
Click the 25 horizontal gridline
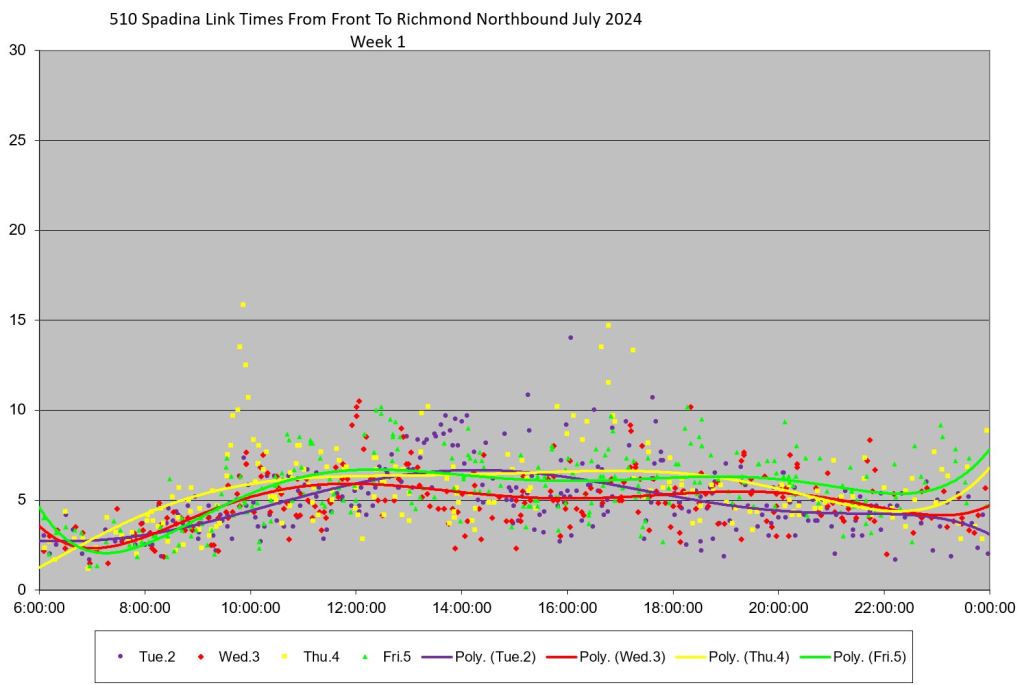(500, 141)
